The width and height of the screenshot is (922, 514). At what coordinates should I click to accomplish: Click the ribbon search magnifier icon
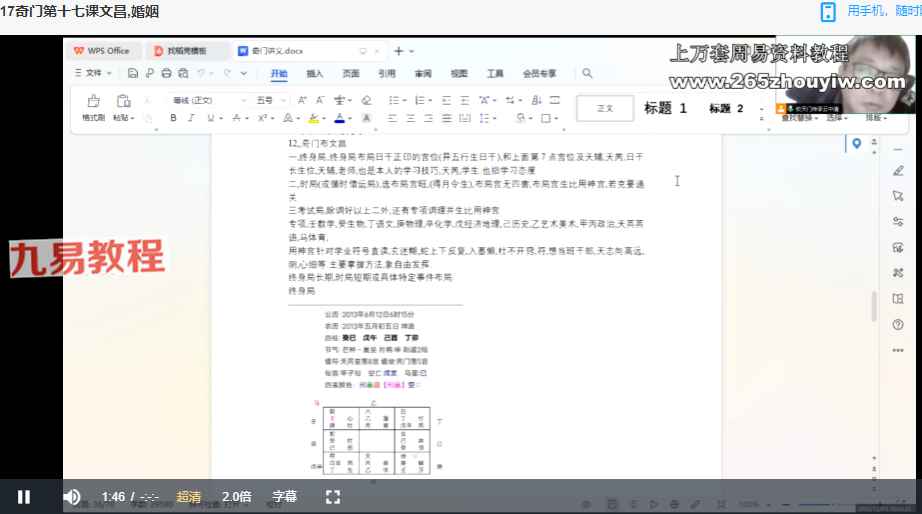587,73
